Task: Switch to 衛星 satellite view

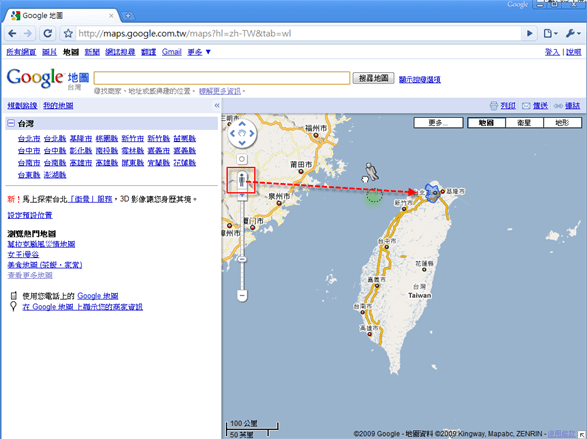Action: click(x=524, y=123)
